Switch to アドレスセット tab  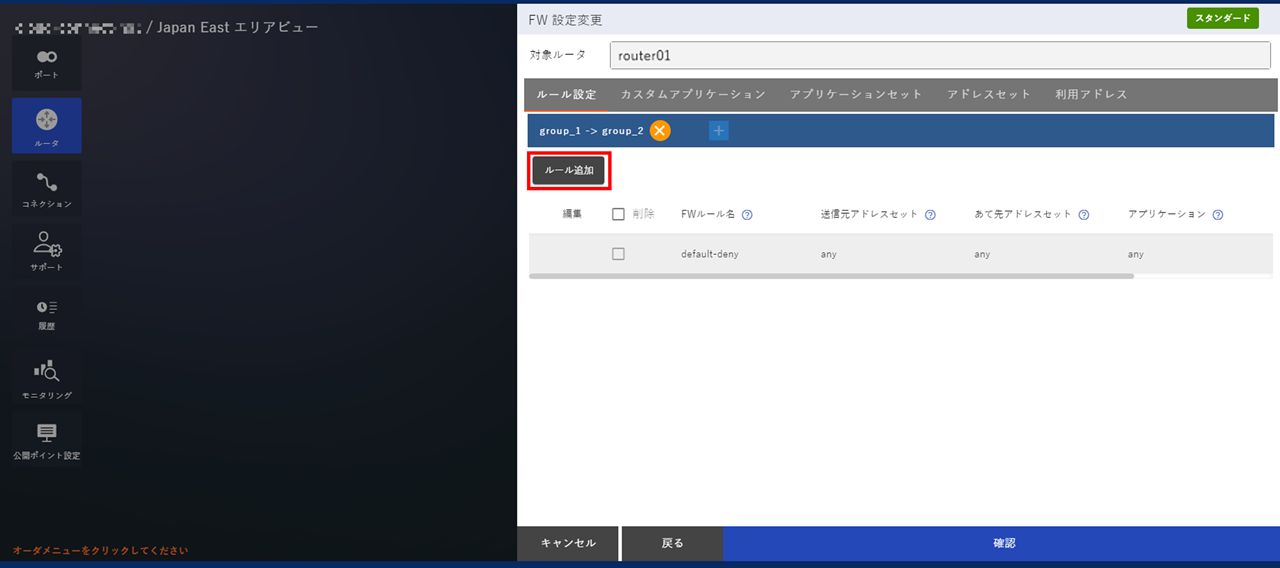[x=989, y=94]
